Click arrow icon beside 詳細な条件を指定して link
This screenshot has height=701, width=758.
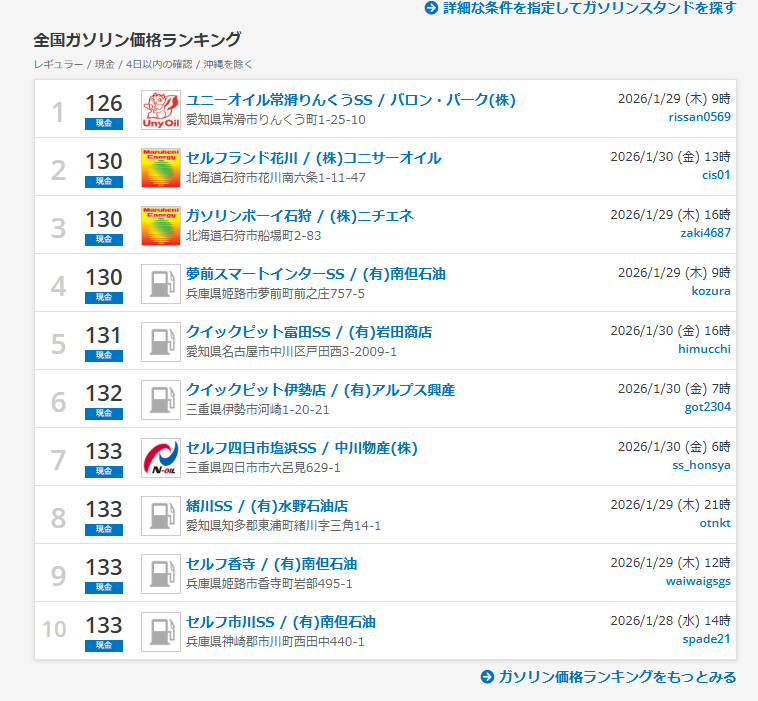[x=431, y=8]
